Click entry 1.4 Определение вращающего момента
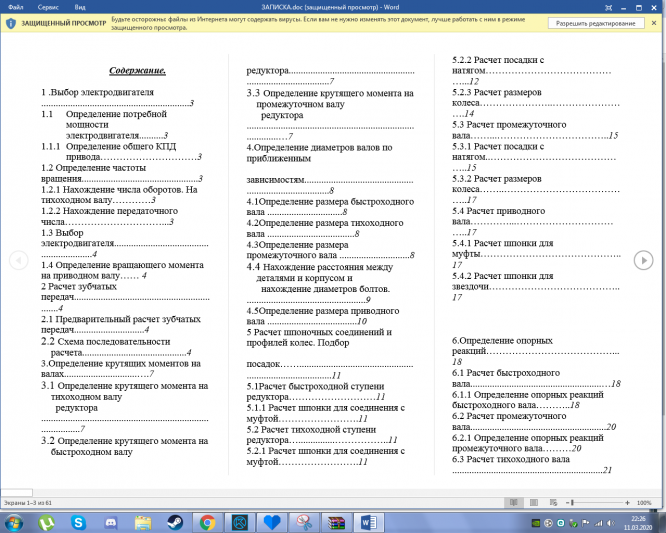The height and width of the screenshot is (533, 666). (x=122, y=265)
